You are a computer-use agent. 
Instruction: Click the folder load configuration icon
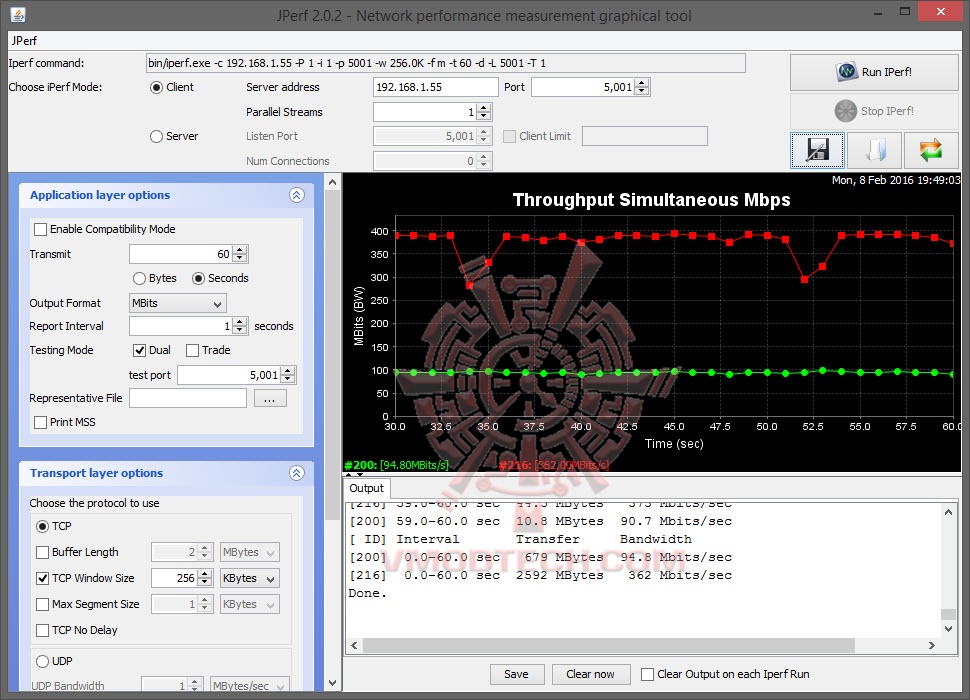(874, 150)
